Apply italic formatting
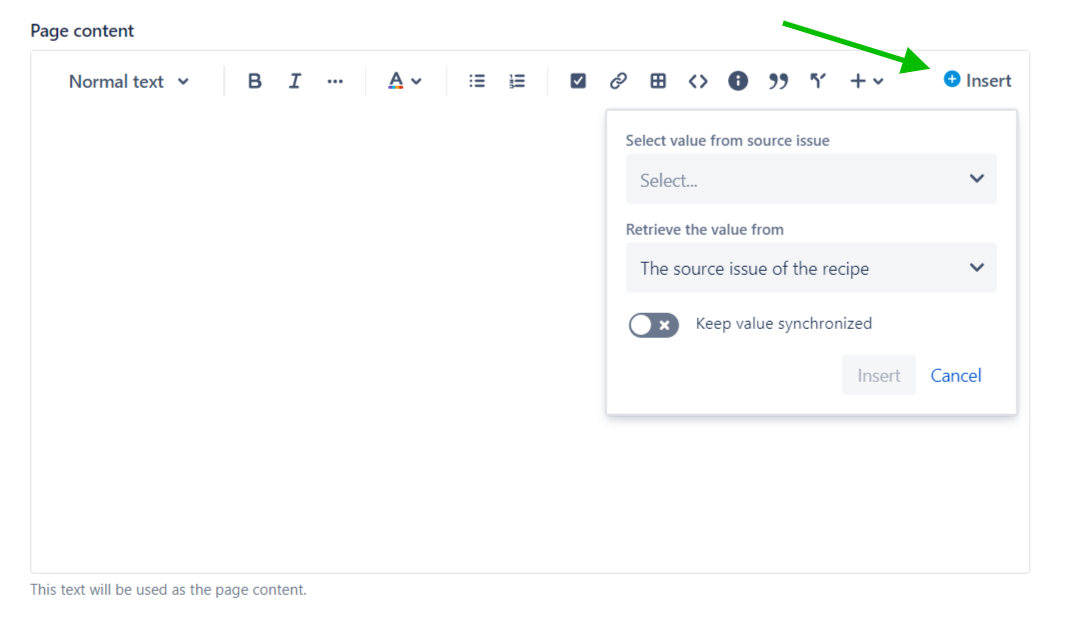The image size is (1082, 630). 294,81
